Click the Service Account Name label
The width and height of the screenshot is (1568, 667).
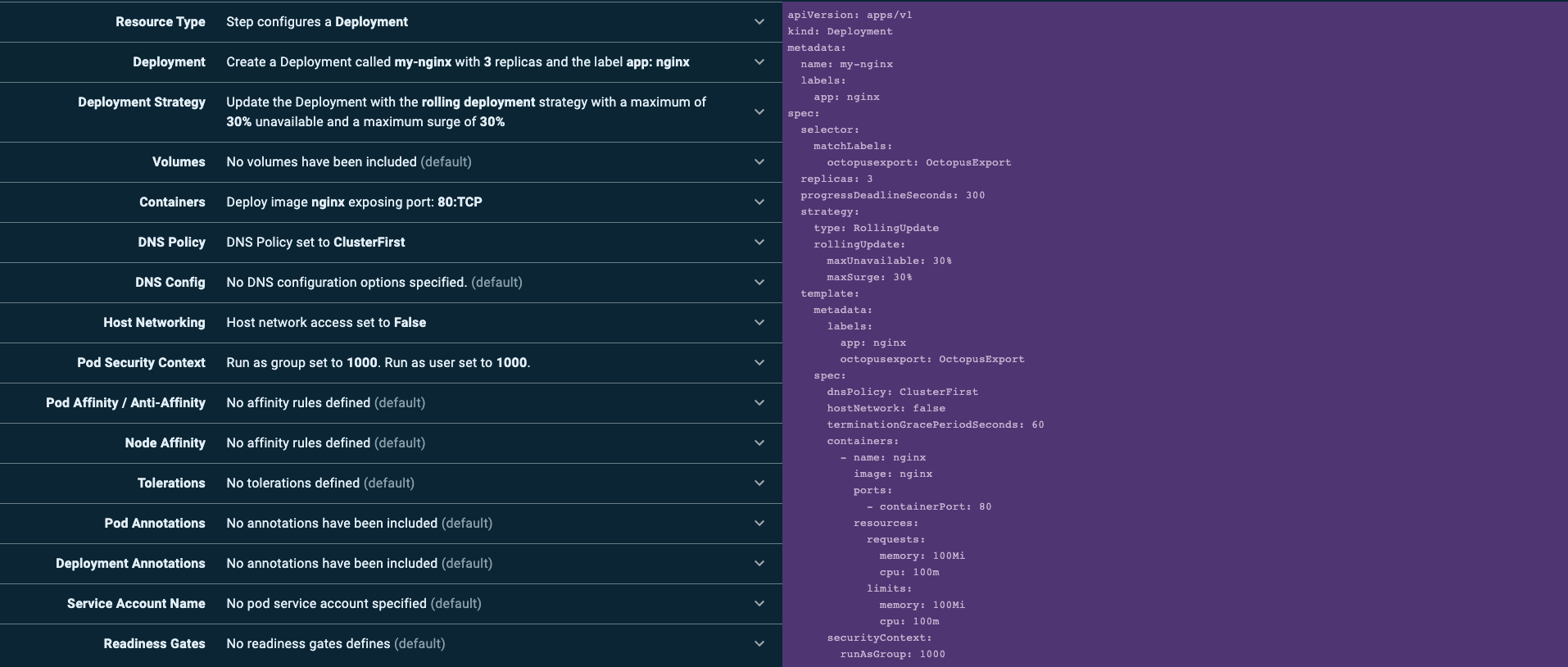(x=136, y=604)
